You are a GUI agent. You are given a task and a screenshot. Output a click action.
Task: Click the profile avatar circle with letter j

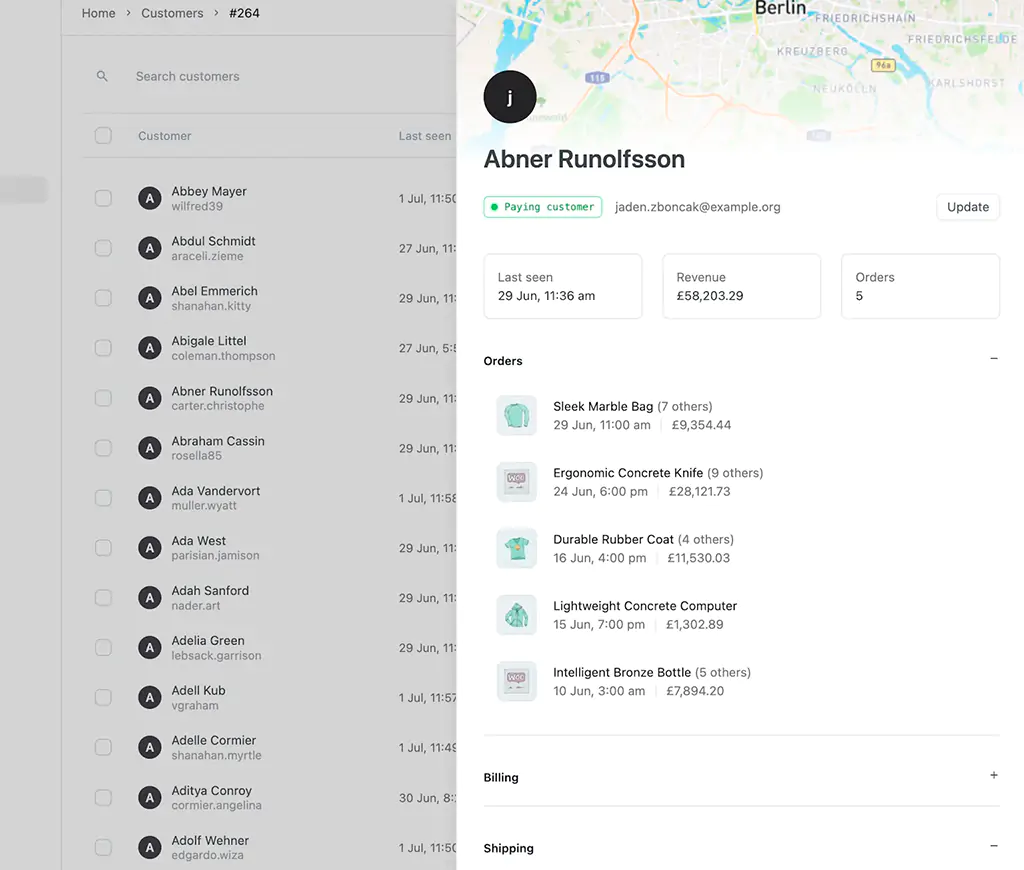click(510, 97)
